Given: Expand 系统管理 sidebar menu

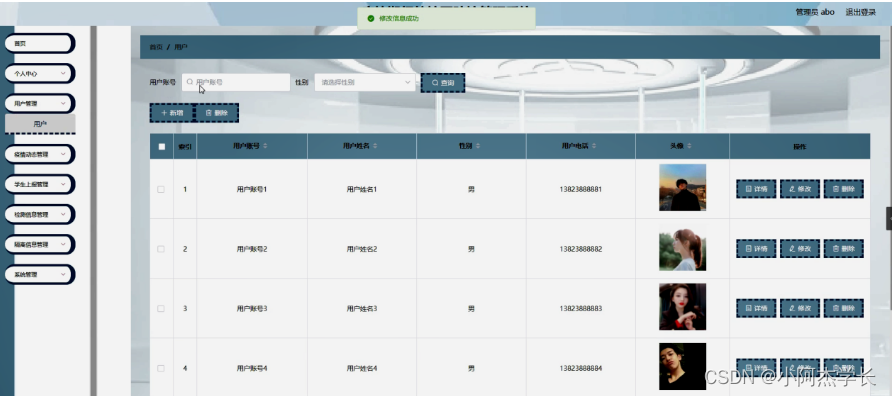Looking at the screenshot, I should click(x=39, y=274).
